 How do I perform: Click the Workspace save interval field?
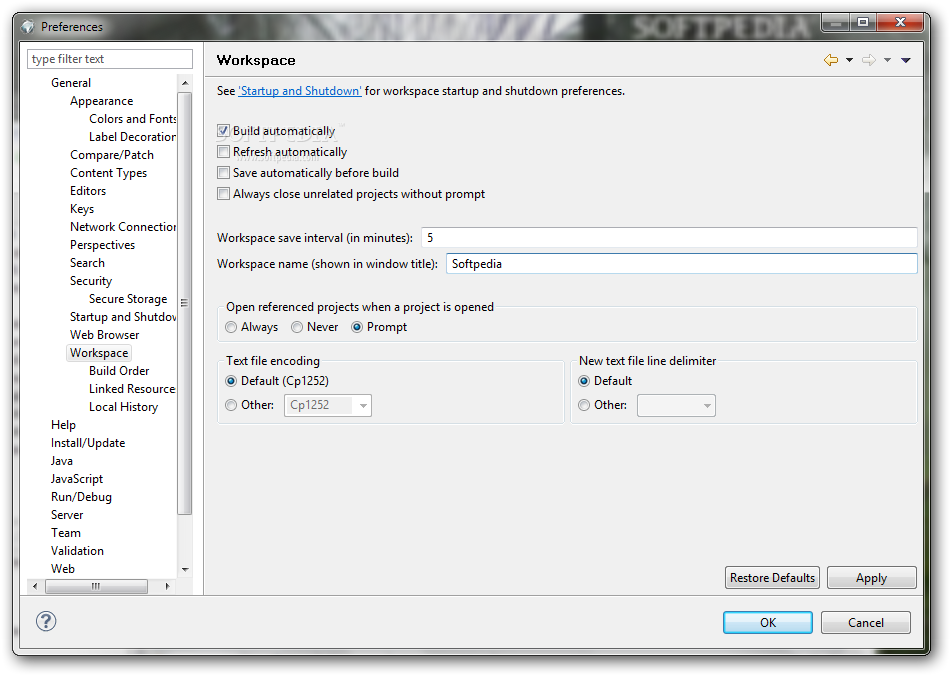click(669, 238)
